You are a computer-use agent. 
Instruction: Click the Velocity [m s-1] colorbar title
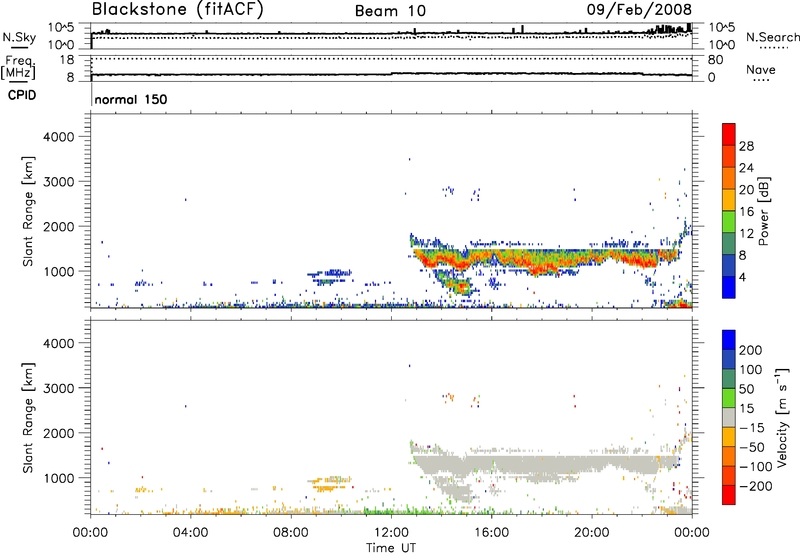coord(781,418)
